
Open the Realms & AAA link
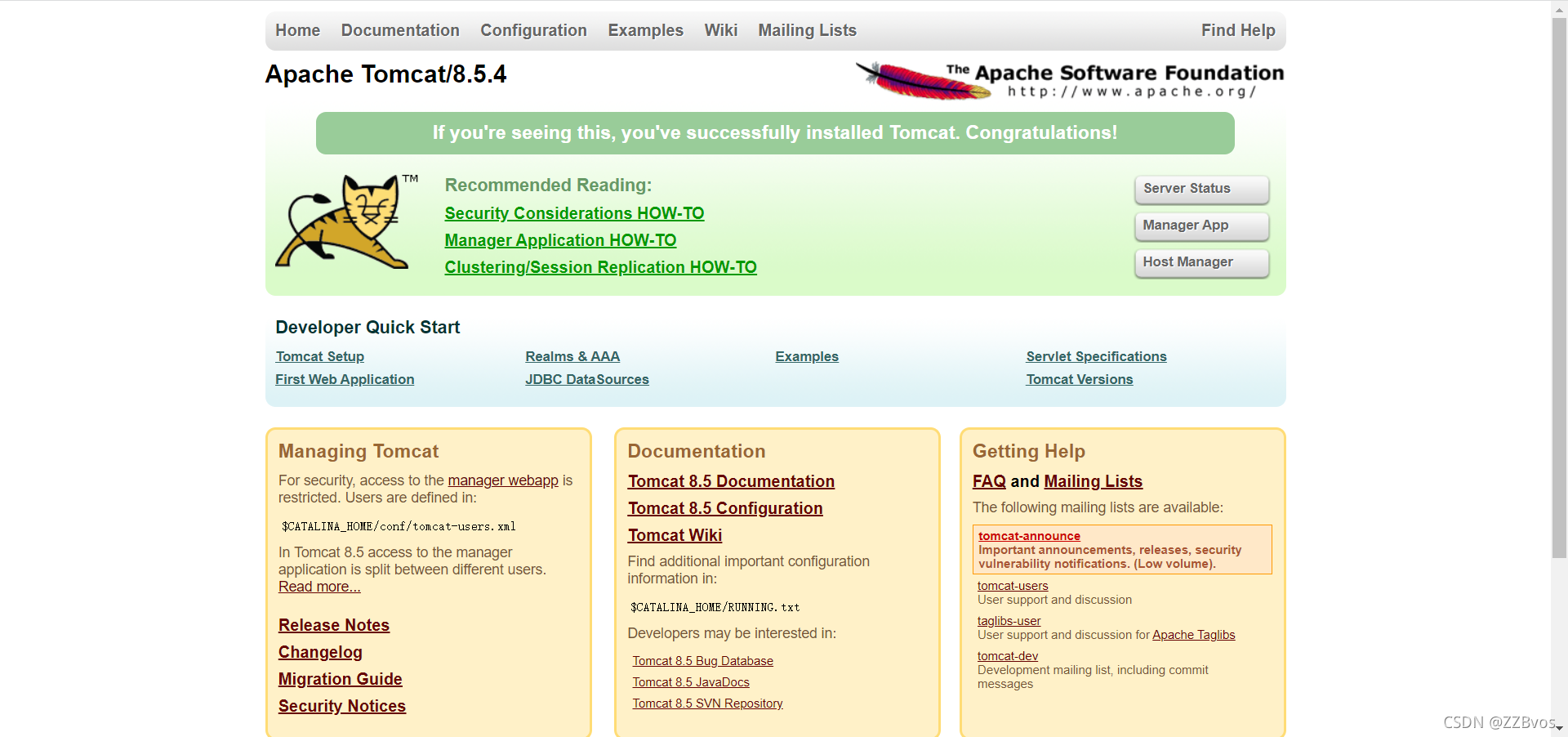(572, 356)
